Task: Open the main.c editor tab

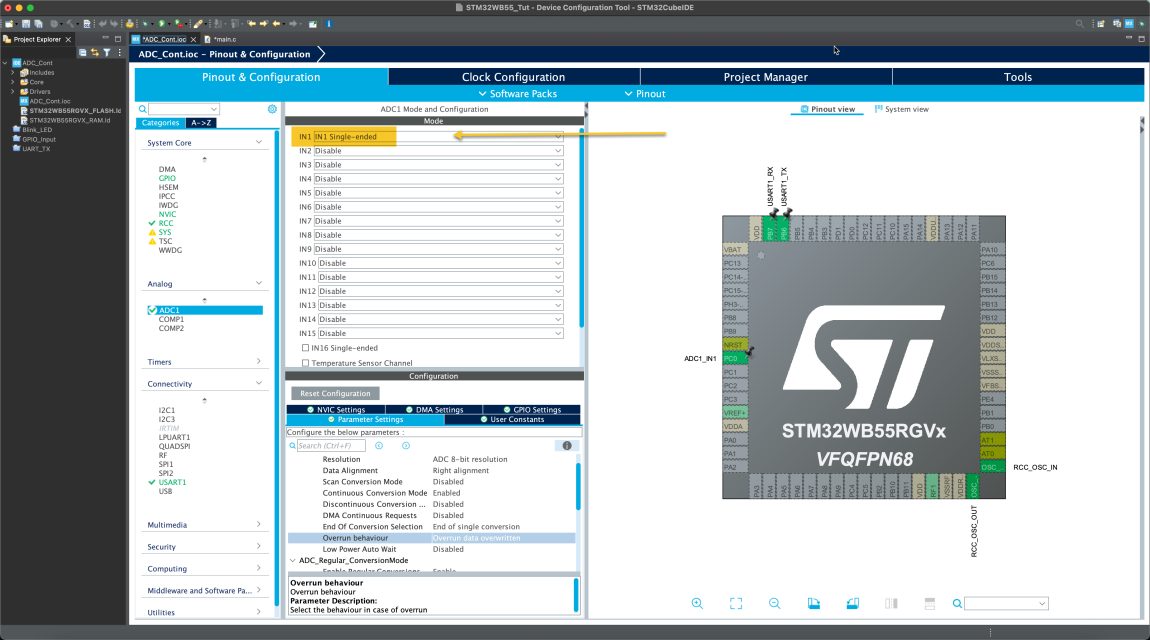Action: (x=222, y=38)
